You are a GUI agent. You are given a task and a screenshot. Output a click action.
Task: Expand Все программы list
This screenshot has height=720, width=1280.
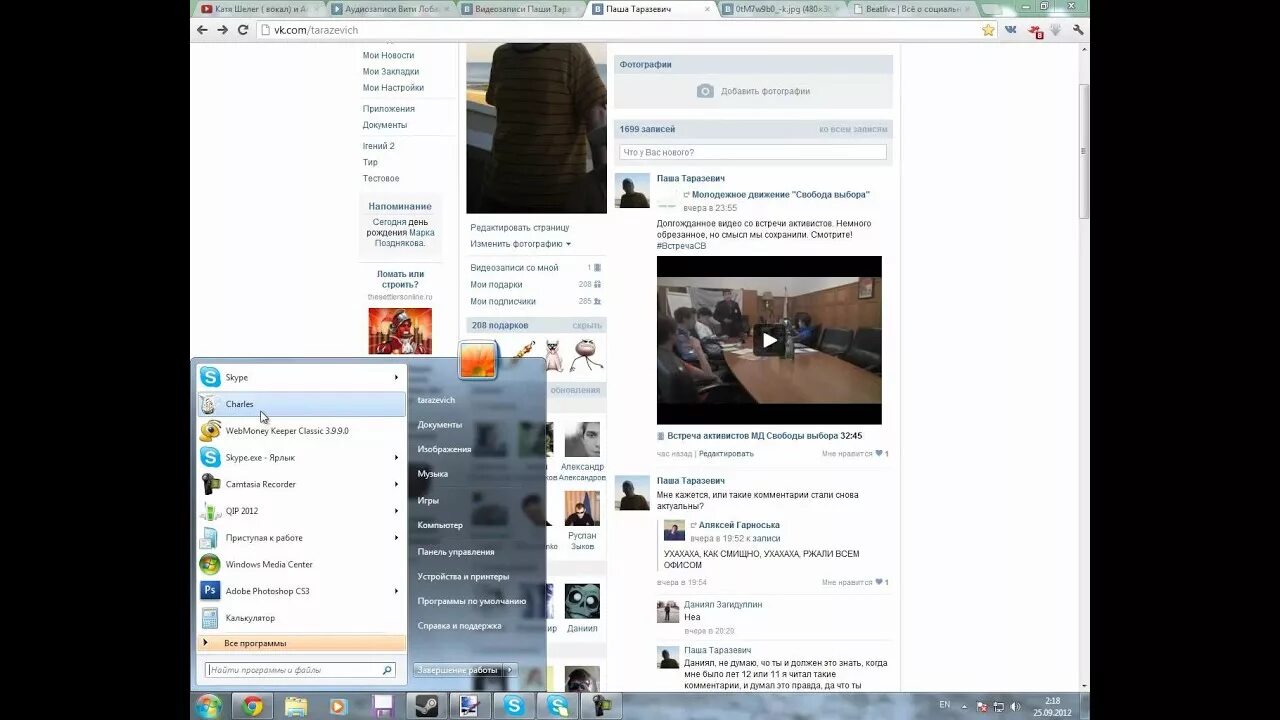301,643
